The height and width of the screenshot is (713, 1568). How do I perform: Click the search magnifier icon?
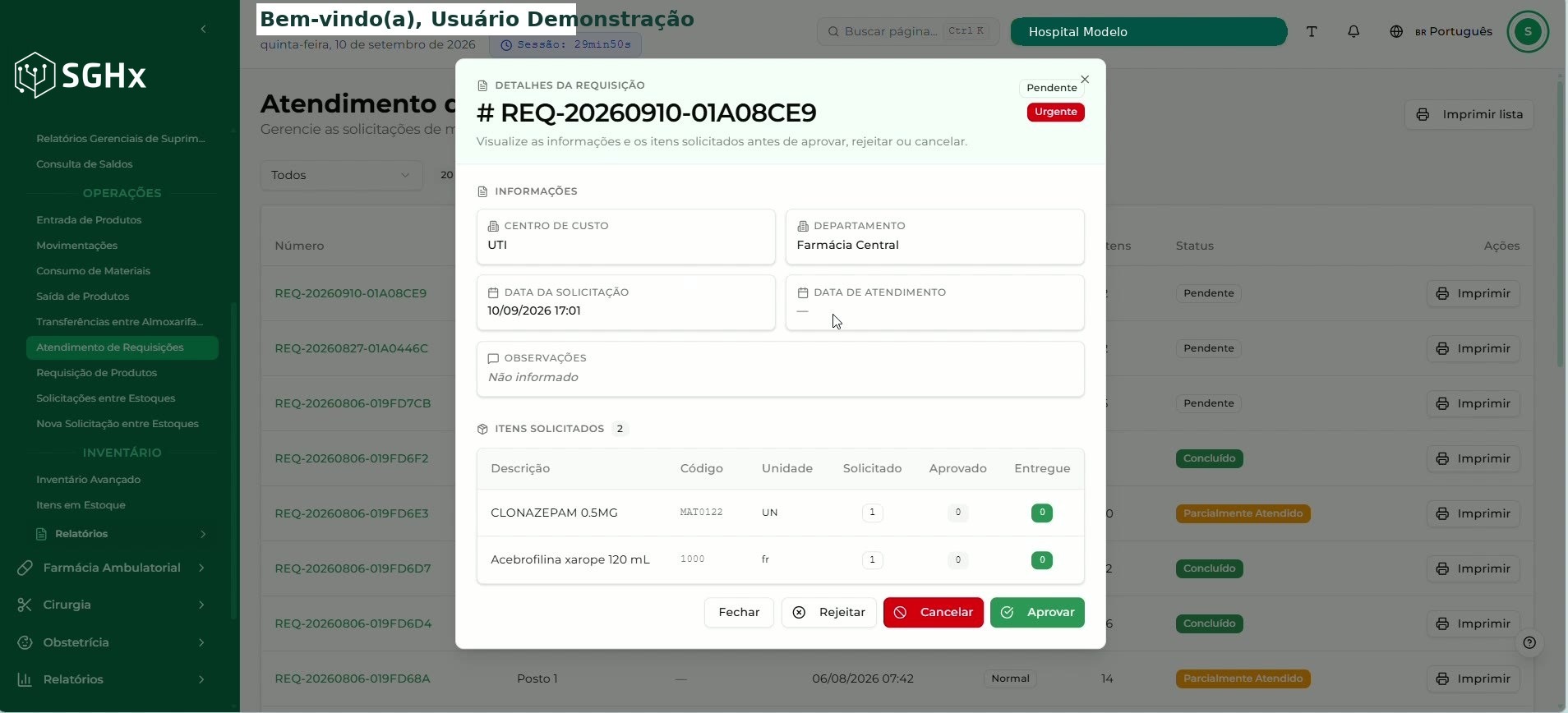[x=833, y=31]
